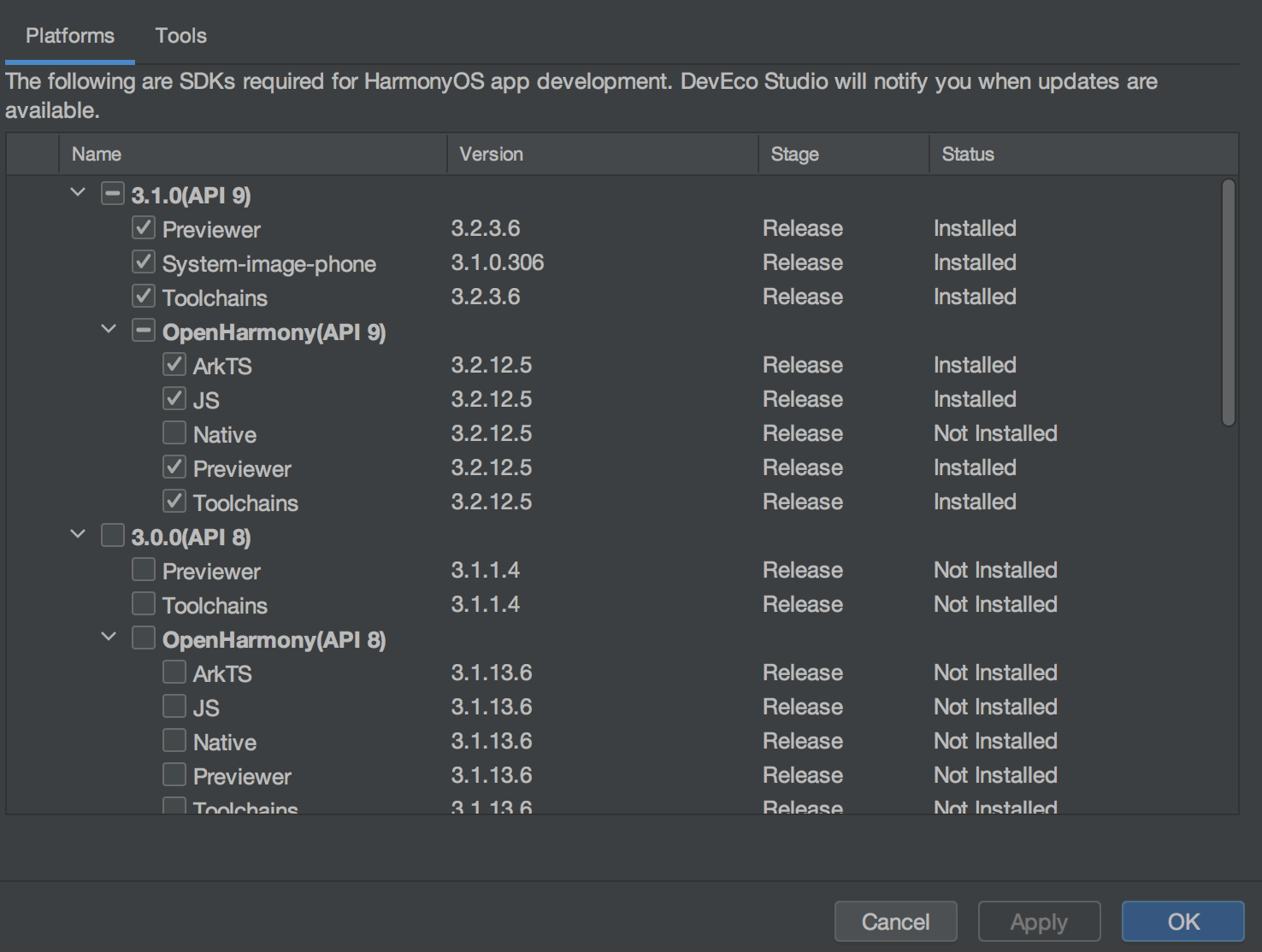The height and width of the screenshot is (952, 1262).
Task: Check the Native 3.2.12.5 checkbox
Action: (x=174, y=432)
